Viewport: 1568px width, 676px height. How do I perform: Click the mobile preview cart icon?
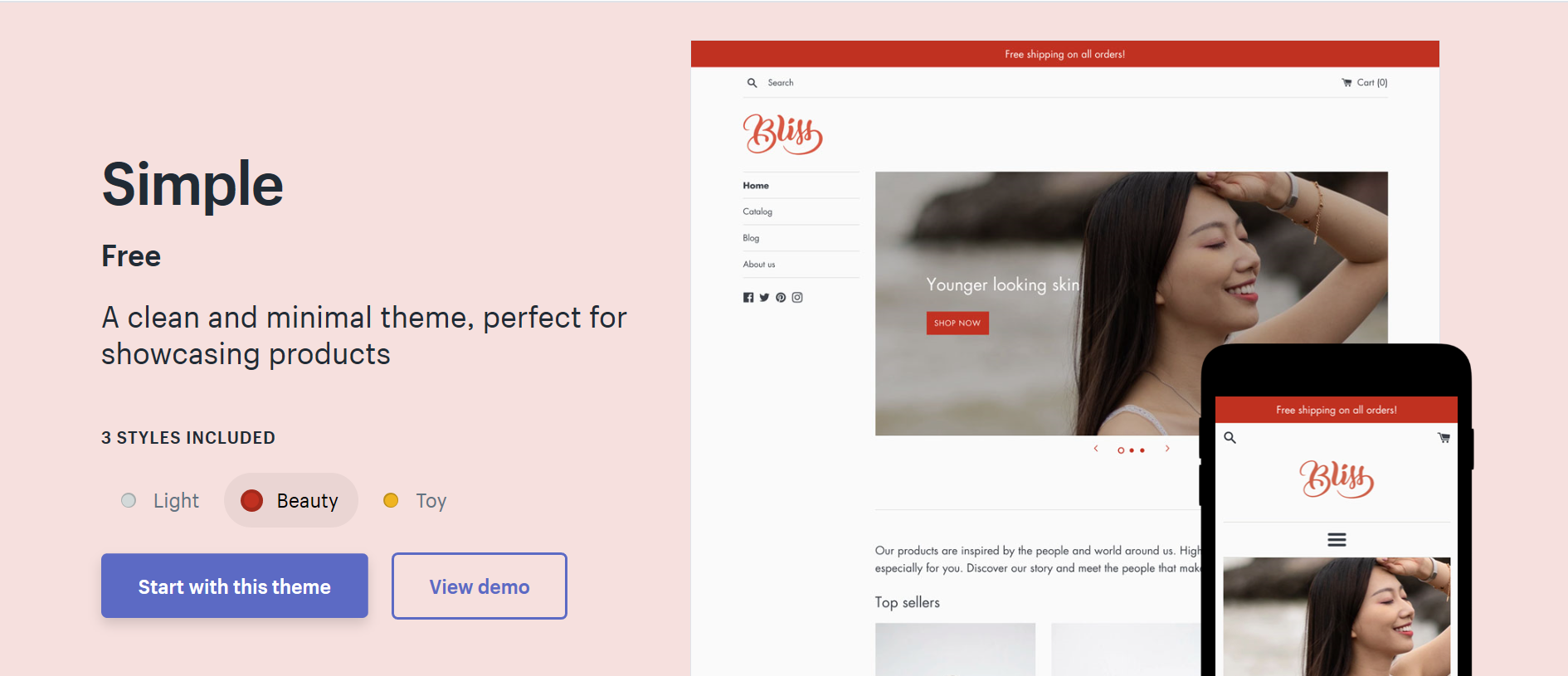tap(1444, 438)
